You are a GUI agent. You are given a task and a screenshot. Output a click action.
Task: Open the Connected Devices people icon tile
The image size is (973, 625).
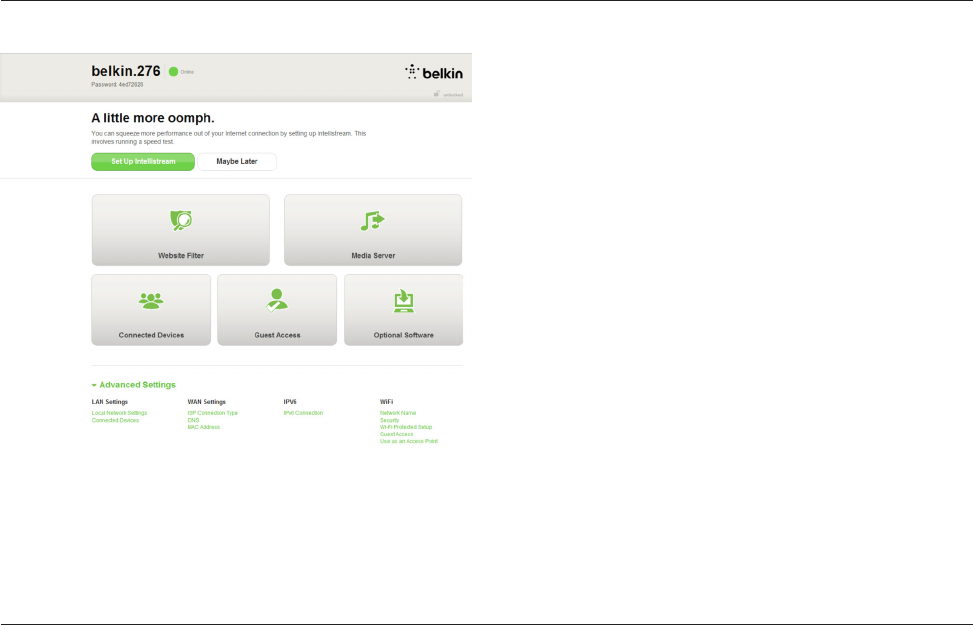coord(151,310)
